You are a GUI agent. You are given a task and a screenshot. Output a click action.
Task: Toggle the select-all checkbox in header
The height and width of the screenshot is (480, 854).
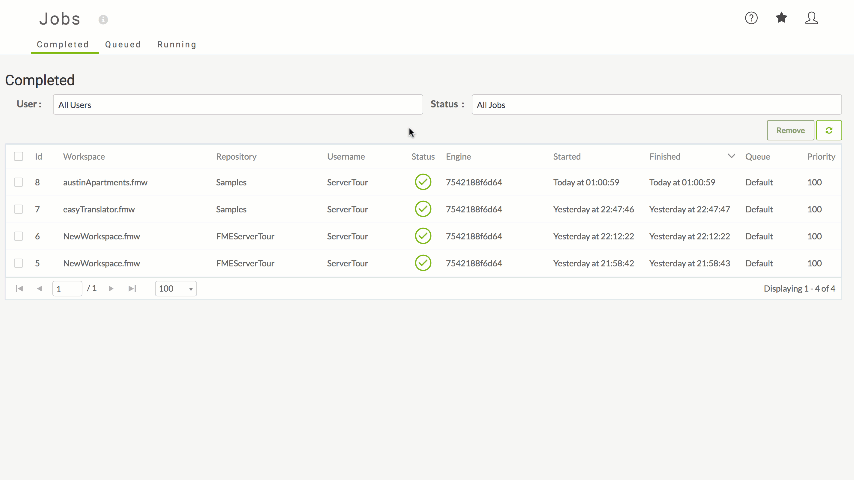19,156
